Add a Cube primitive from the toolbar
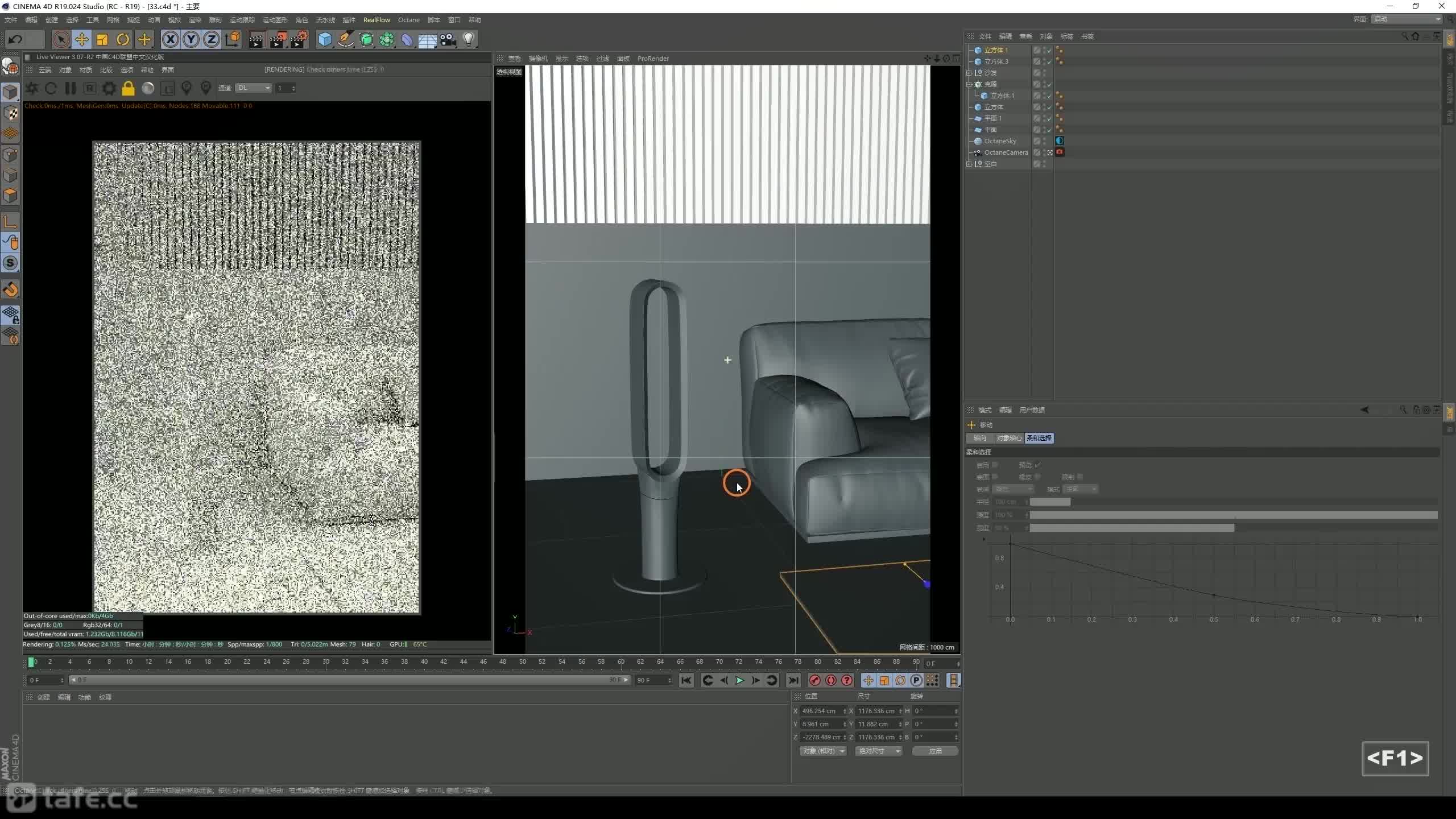Screen dimensions: 1456x819 (x=325, y=39)
